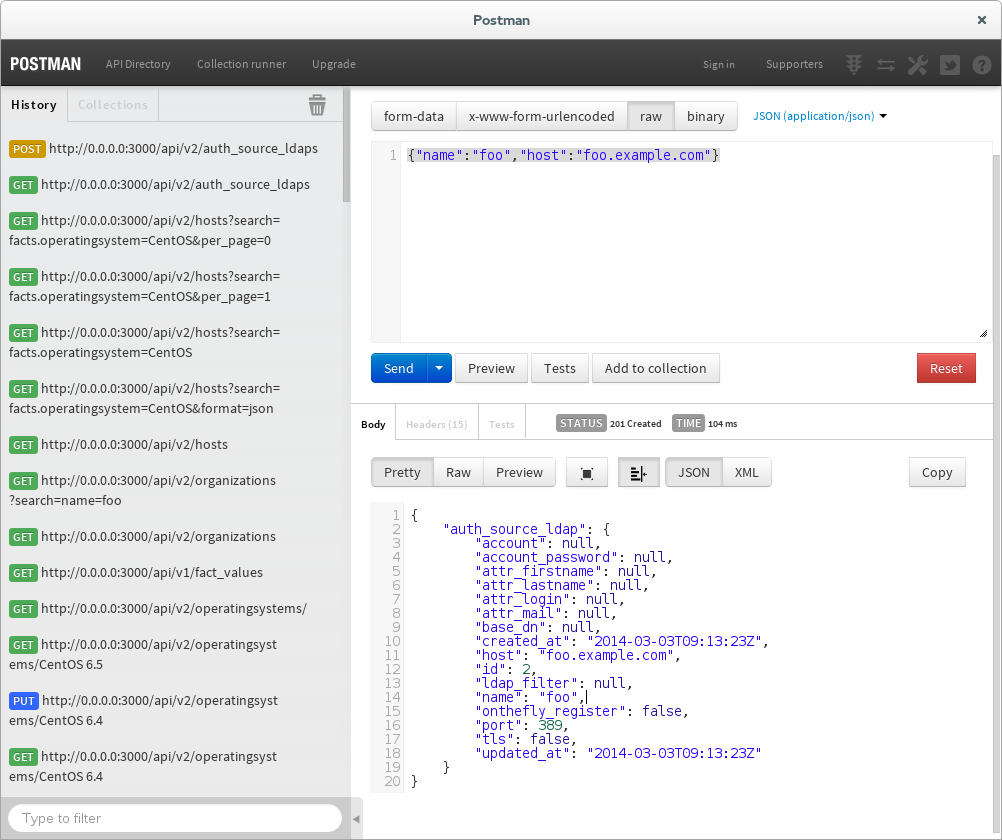1002x840 pixels.
Task: Switch response view to Preview
Action: click(519, 472)
